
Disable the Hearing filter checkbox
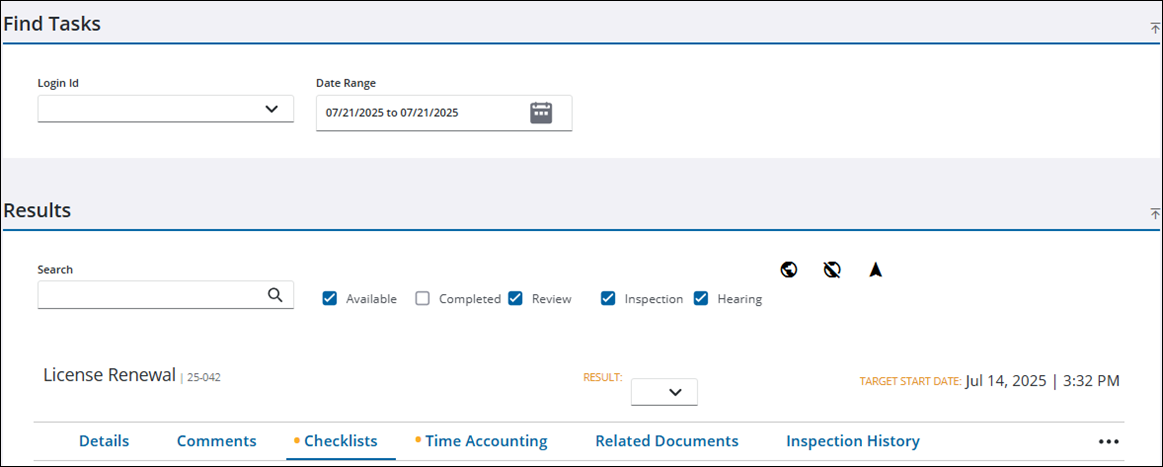coord(701,298)
